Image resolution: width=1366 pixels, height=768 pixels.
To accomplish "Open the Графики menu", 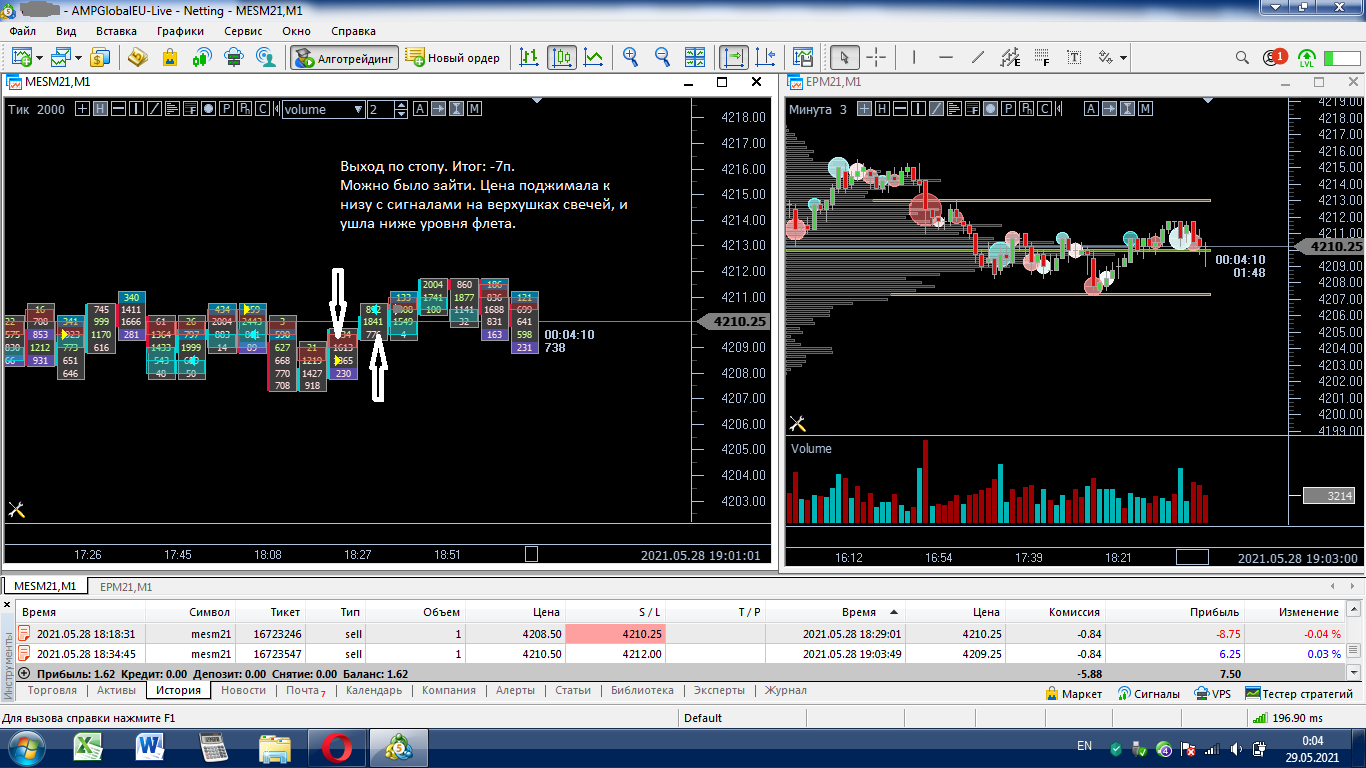I will pyautogui.click(x=180, y=31).
